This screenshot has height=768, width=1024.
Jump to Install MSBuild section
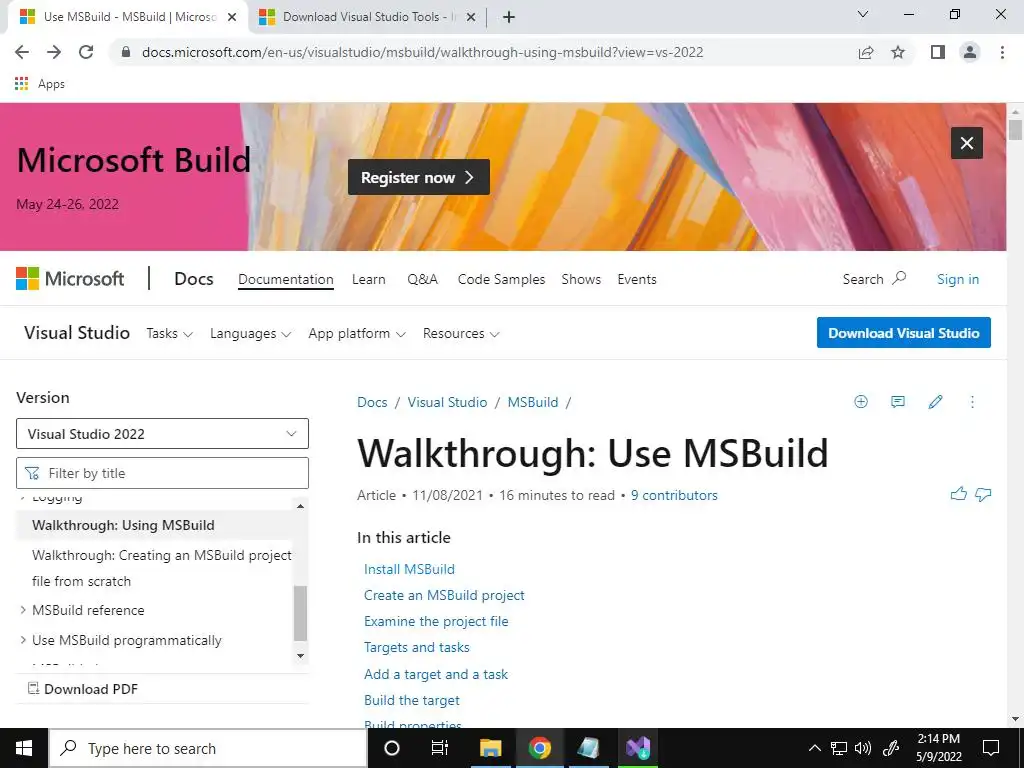409,569
